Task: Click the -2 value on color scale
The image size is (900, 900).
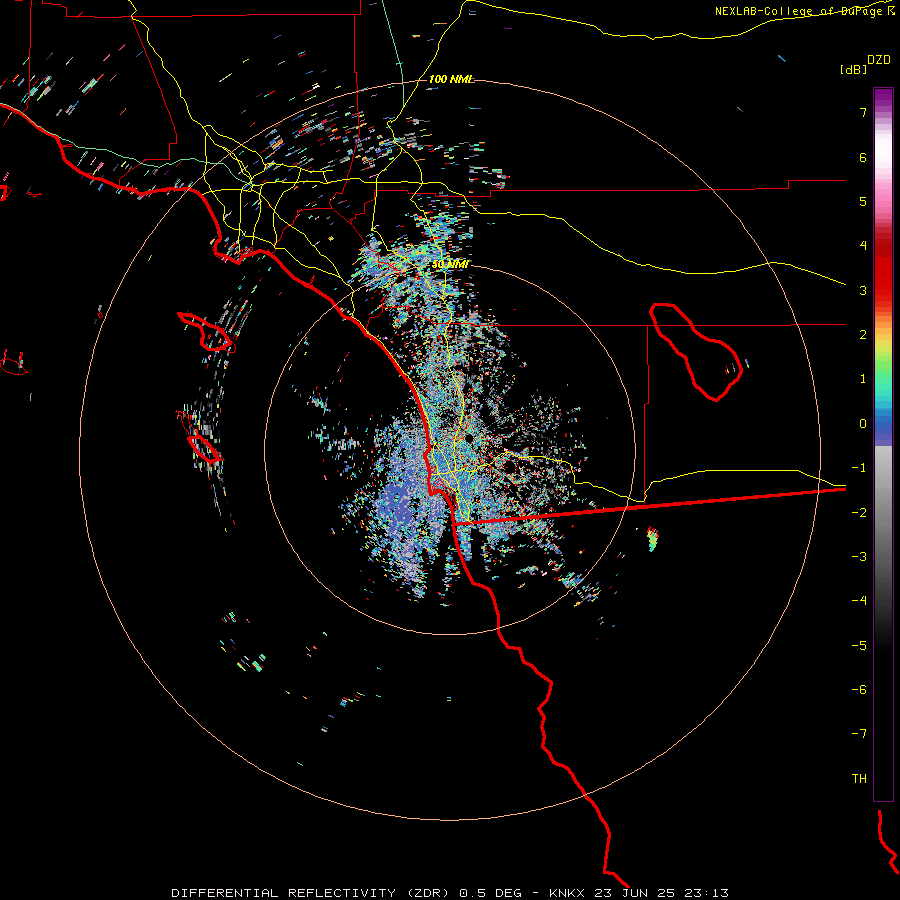Action: coord(859,513)
